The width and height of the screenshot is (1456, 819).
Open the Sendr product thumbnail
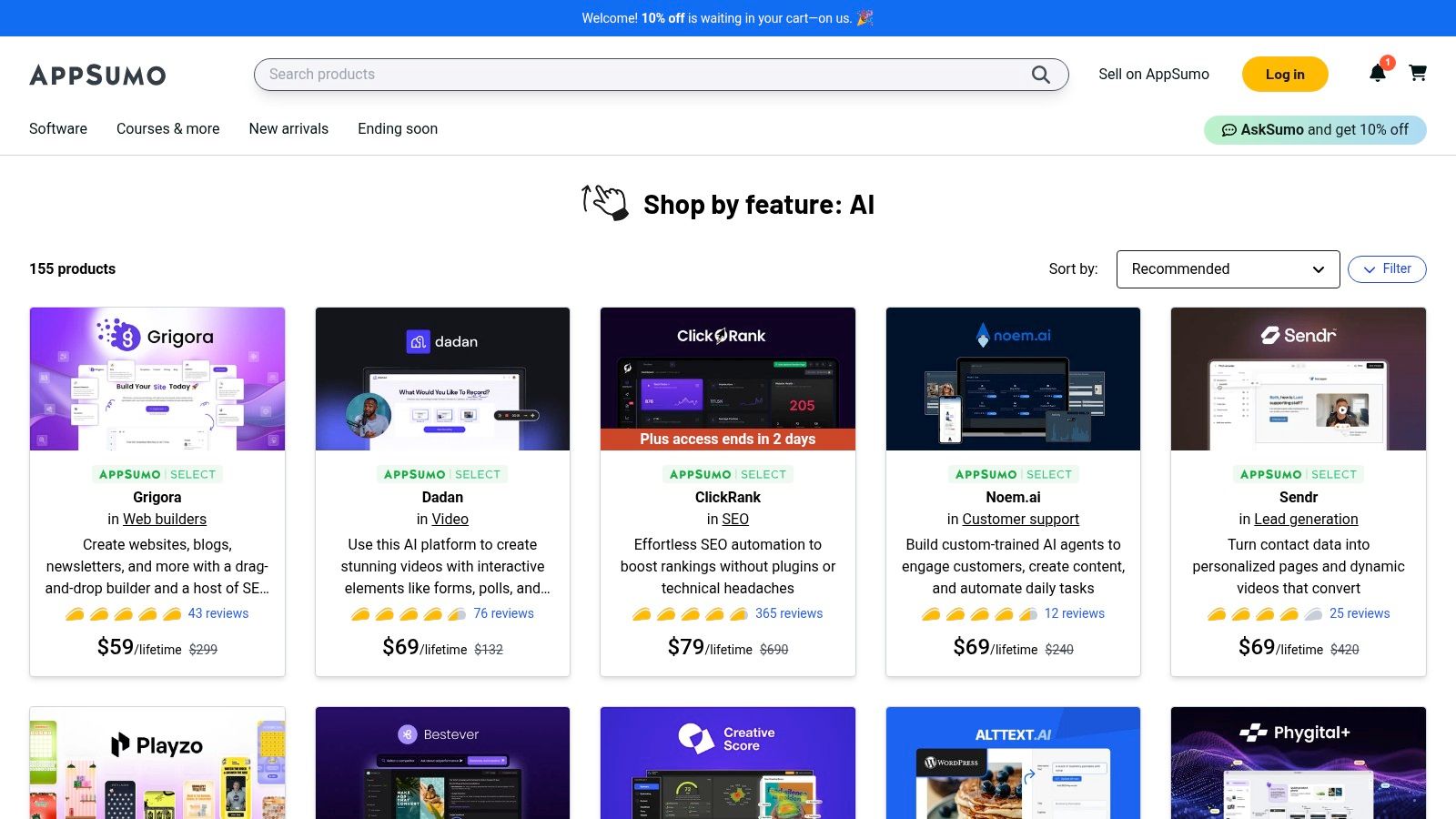pos(1299,379)
